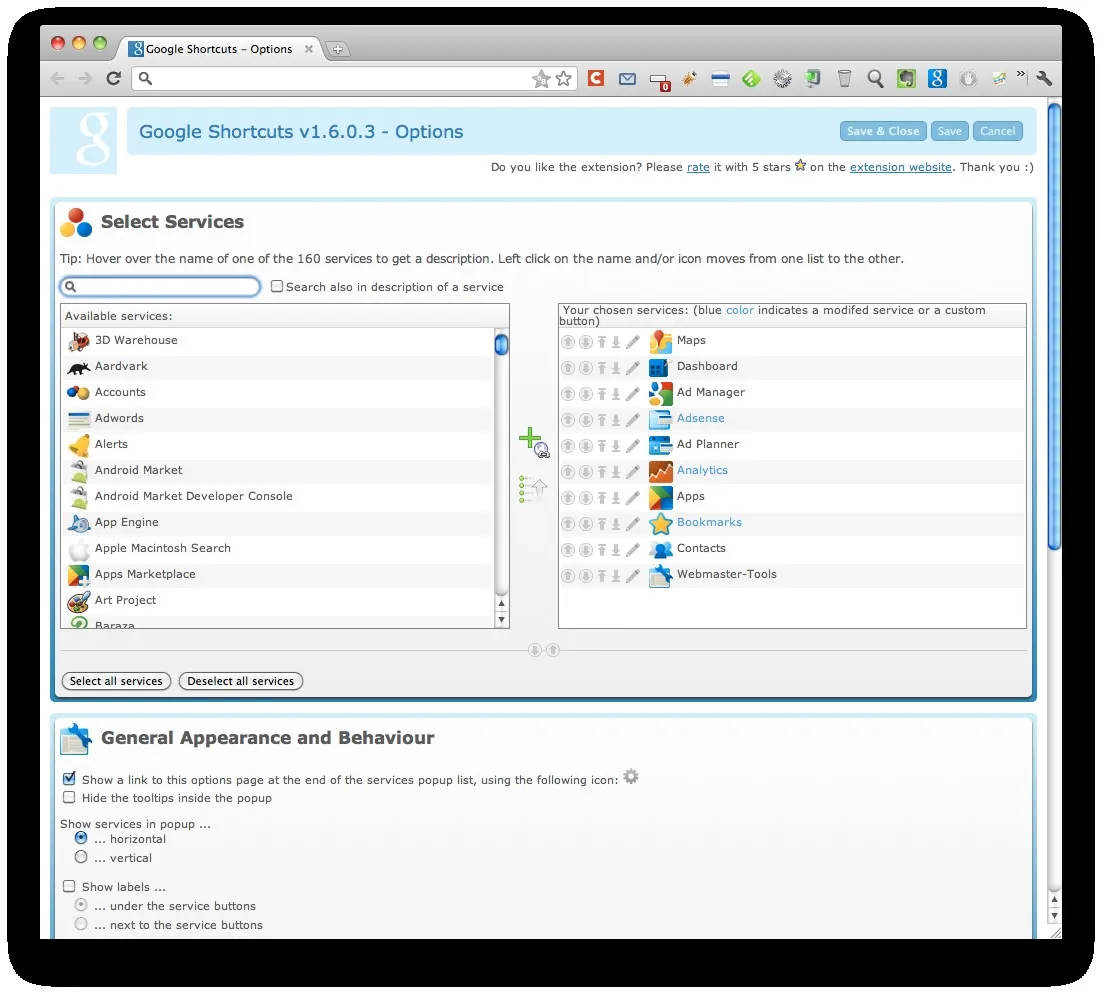Click the available services scrollbar thumb
1102x994 pixels.
(x=501, y=344)
